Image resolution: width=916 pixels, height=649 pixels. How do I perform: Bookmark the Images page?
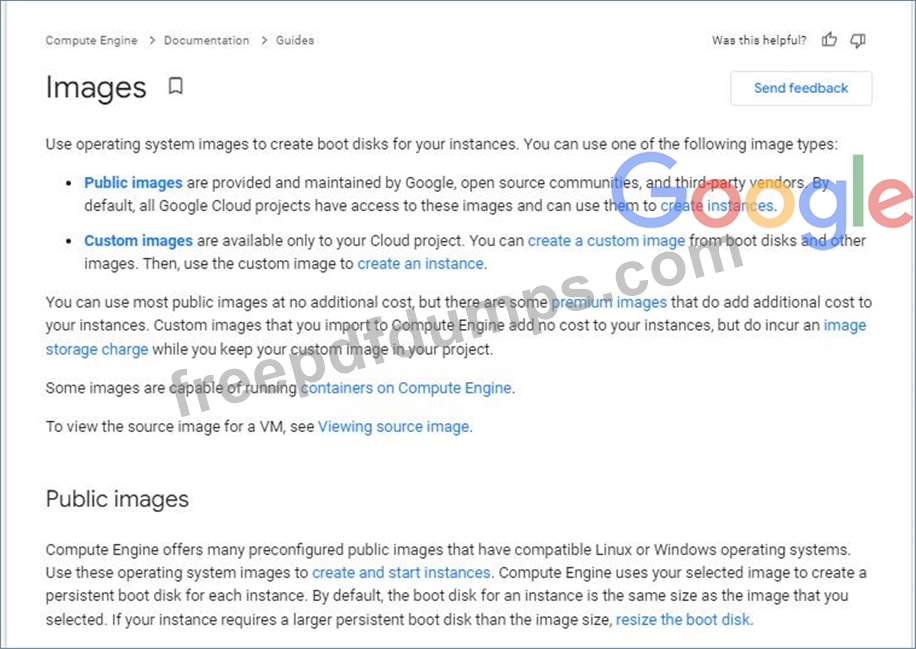175,86
